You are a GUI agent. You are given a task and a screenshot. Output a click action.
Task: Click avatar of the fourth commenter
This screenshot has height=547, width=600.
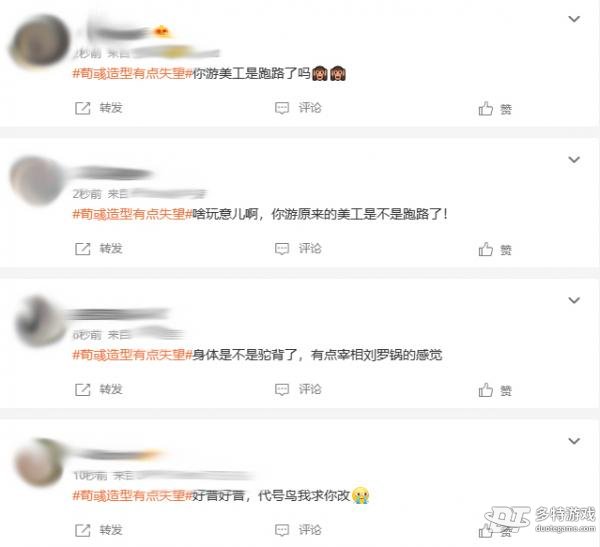point(39,462)
